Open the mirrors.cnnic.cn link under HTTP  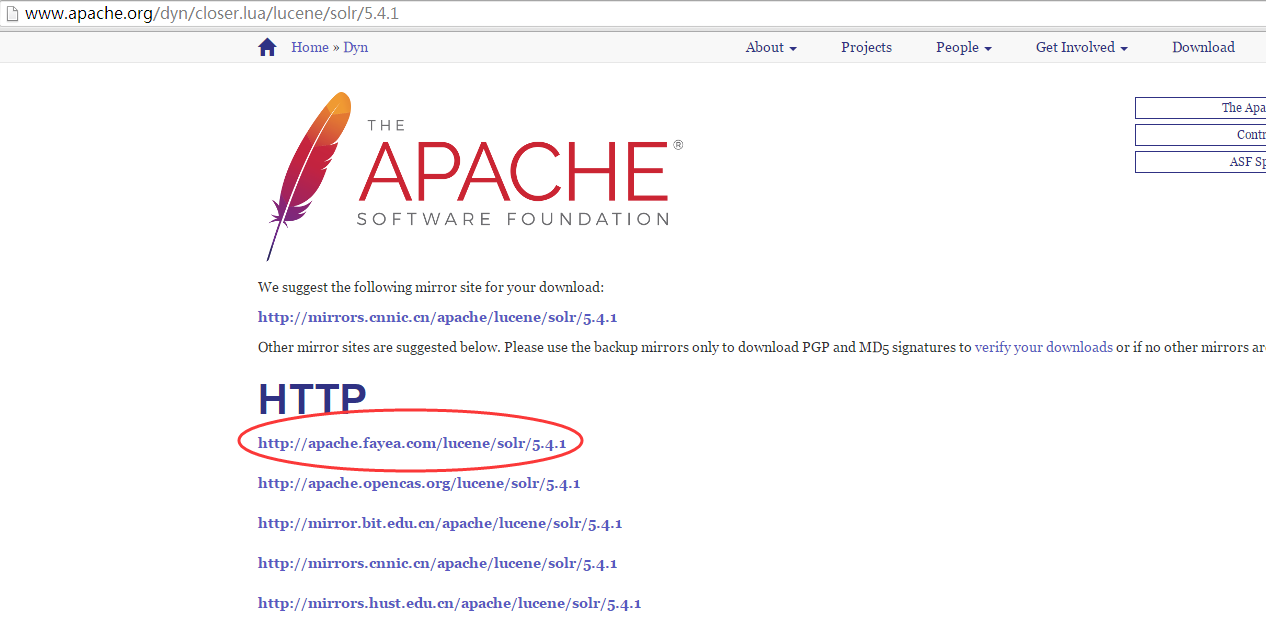[438, 563]
